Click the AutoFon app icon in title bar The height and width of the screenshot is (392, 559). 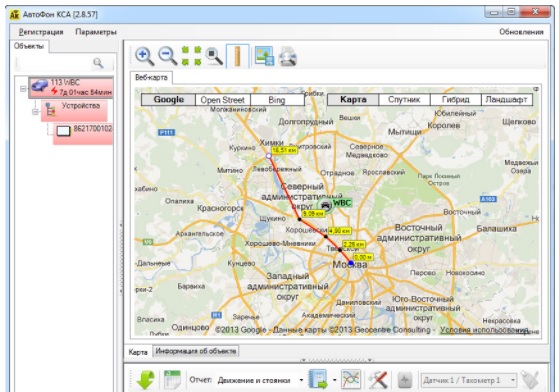click(x=14, y=15)
